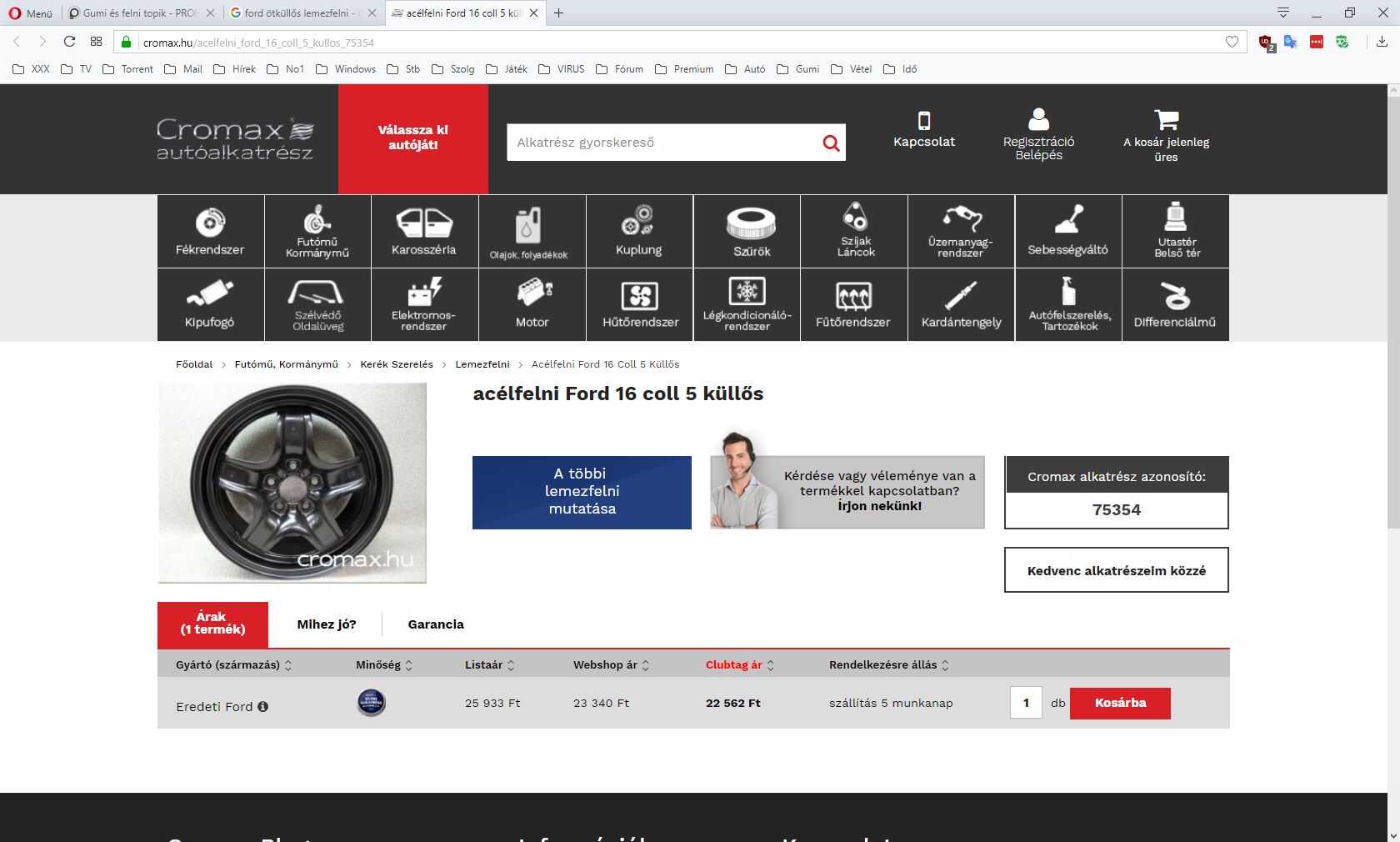Click the quantity field showing 1
The width and height of the screenshot is (1400, 842).
click(x=1026, y=703)
